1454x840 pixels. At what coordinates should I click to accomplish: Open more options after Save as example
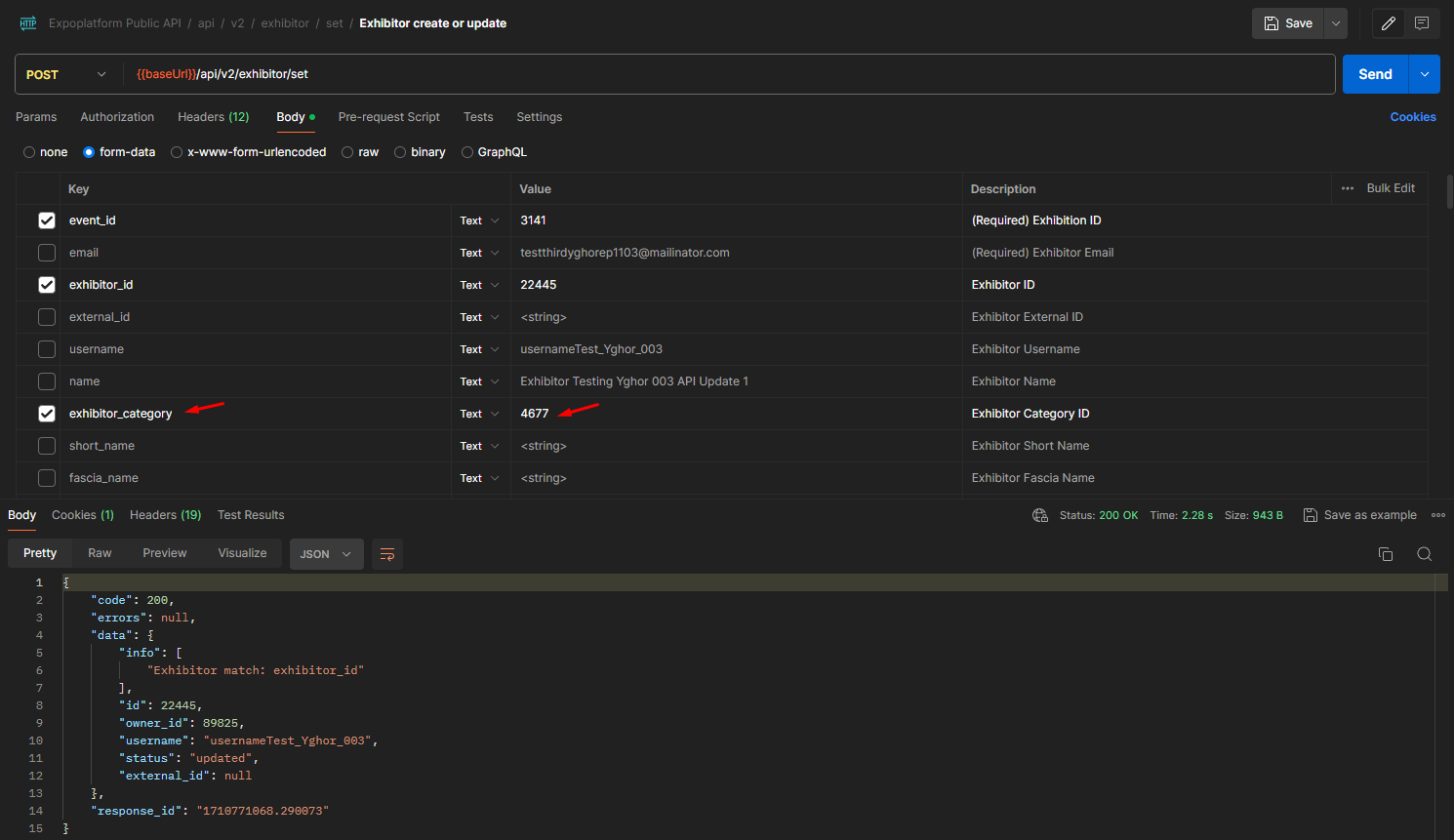(x=1437, y=515)
